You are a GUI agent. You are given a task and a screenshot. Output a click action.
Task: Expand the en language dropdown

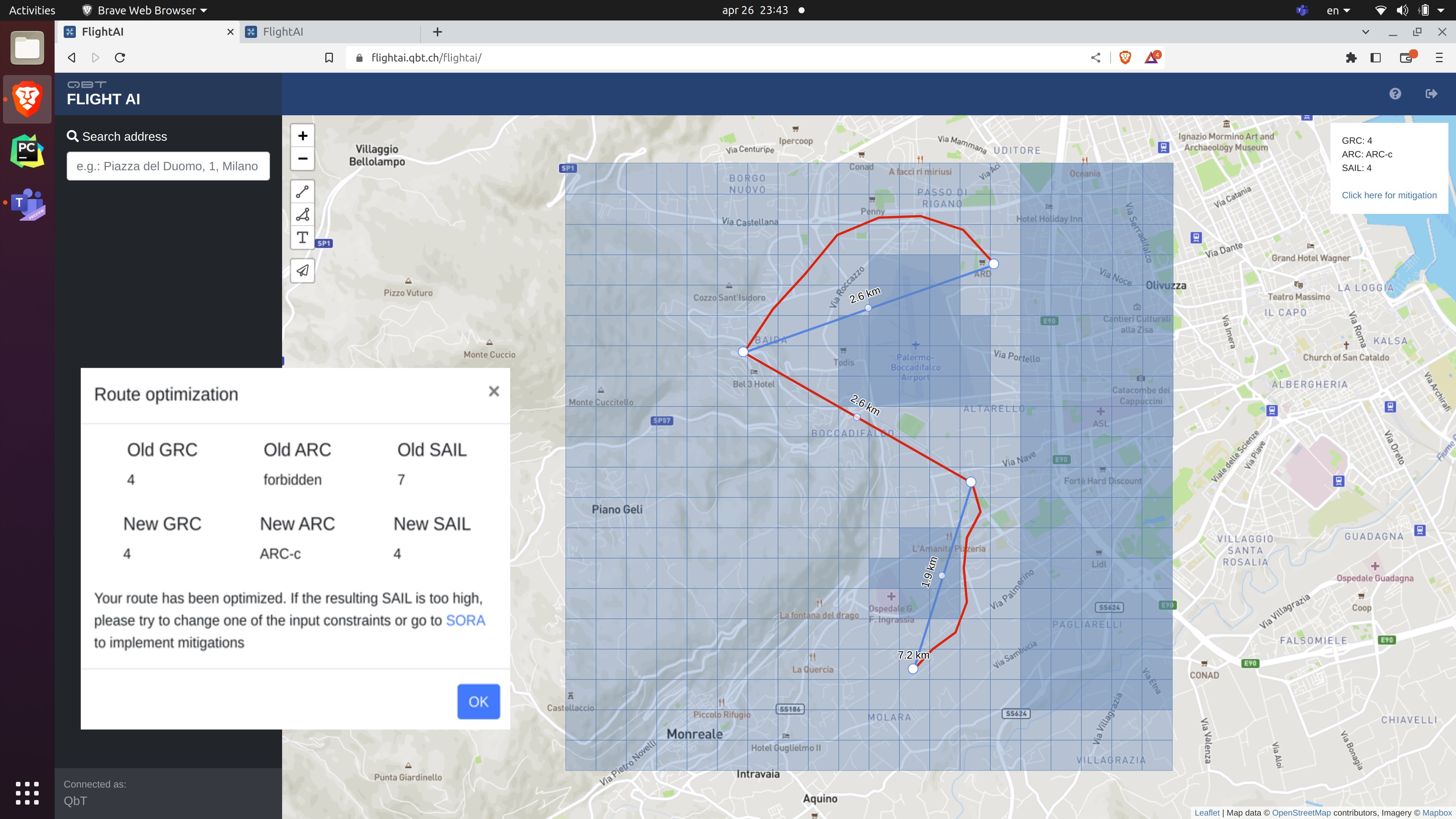click(1338, 10)
